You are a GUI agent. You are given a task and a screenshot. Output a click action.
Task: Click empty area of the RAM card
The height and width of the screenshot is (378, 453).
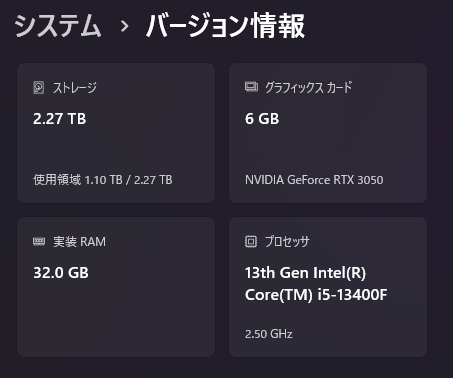(116, 317)
